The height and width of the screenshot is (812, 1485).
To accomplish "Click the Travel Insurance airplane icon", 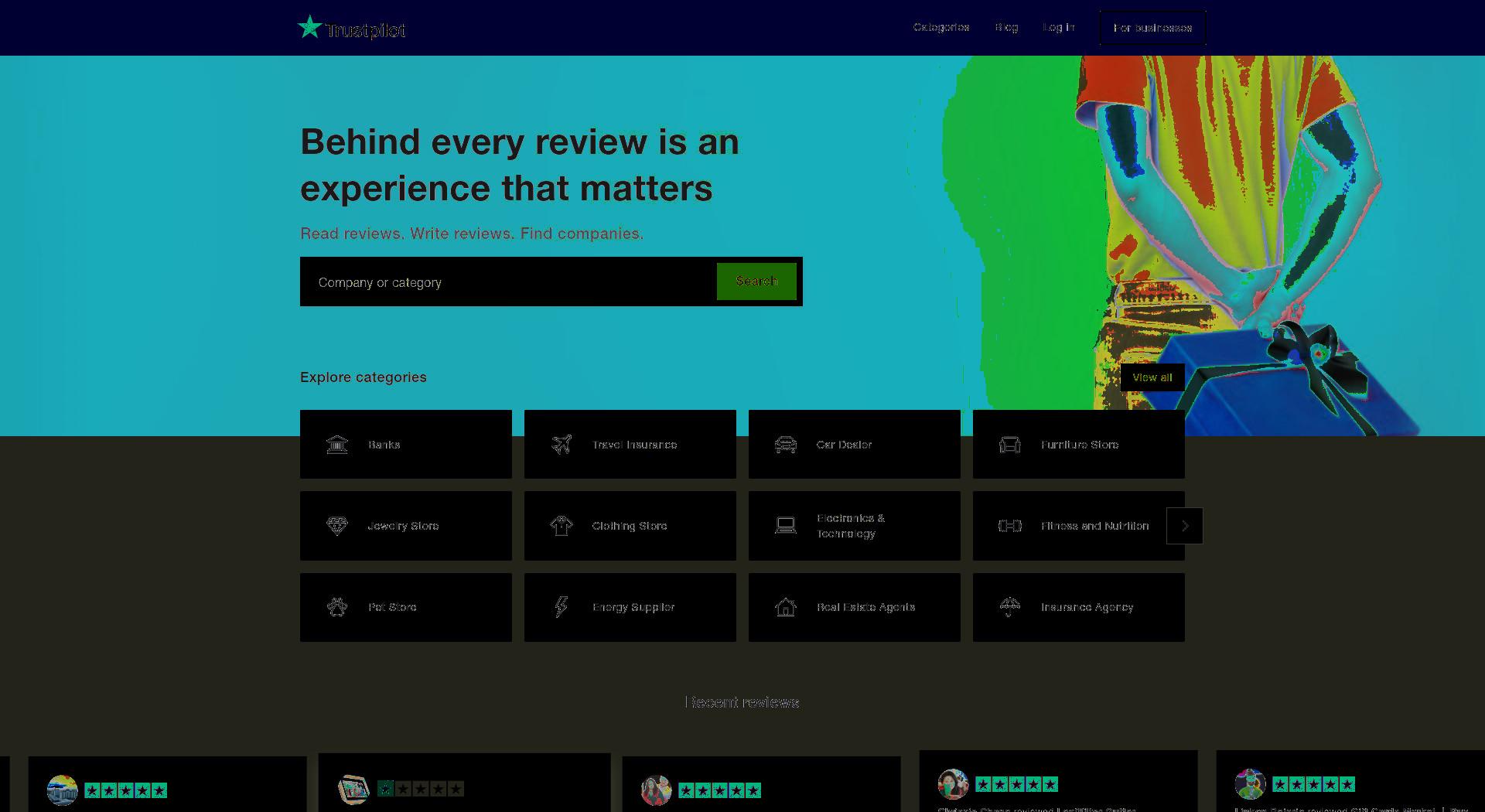I will pyautogui.click(x=562, y=445).
